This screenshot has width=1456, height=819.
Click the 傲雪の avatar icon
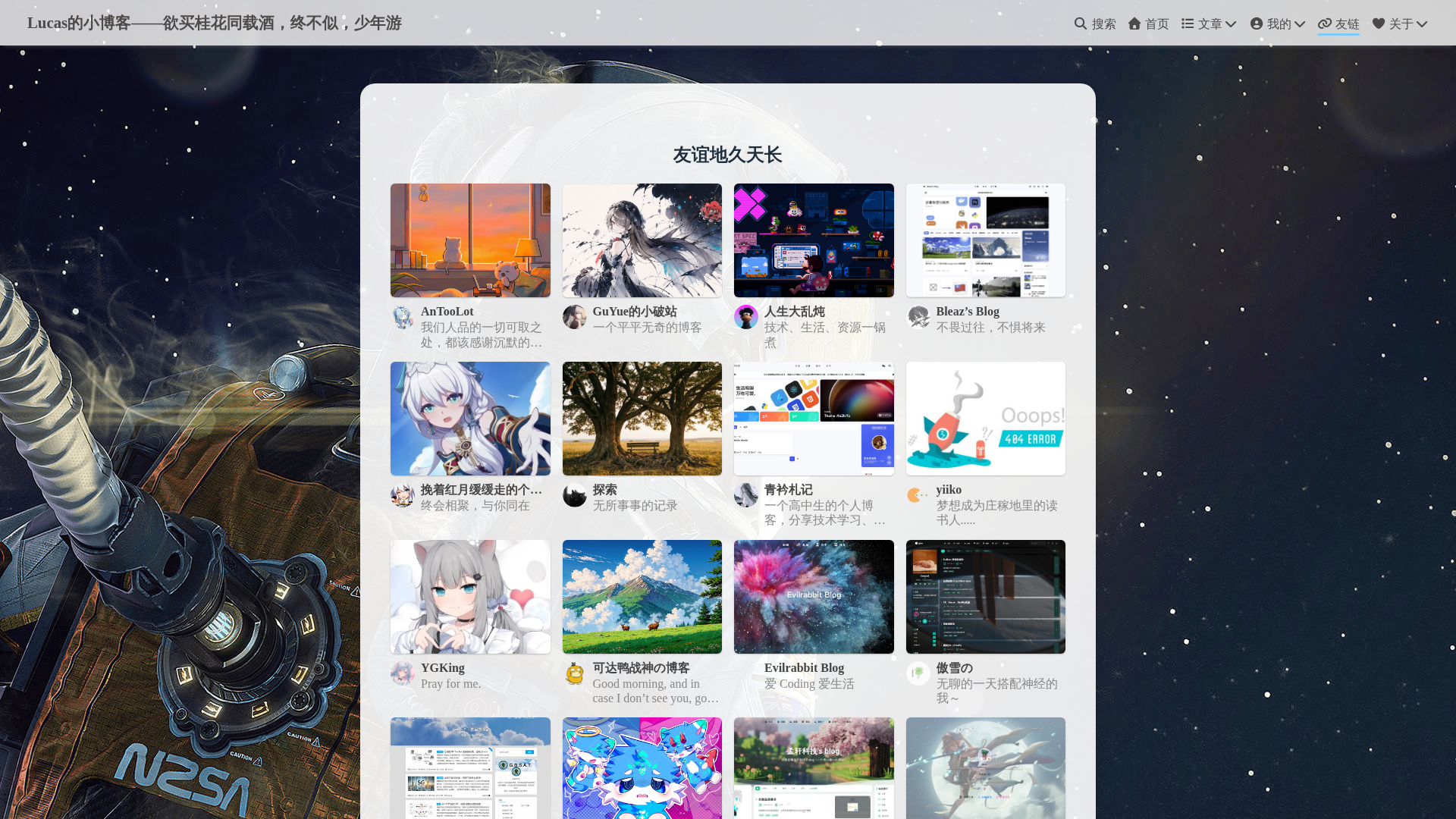[918, 673]
